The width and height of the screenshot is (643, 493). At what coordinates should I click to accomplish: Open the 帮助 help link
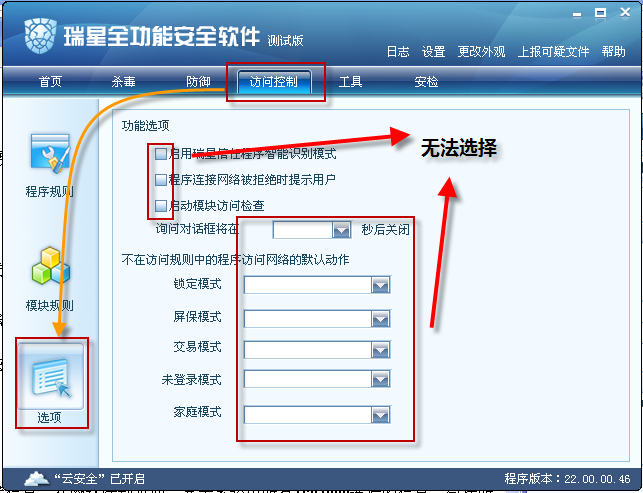(x=613, y=52)
